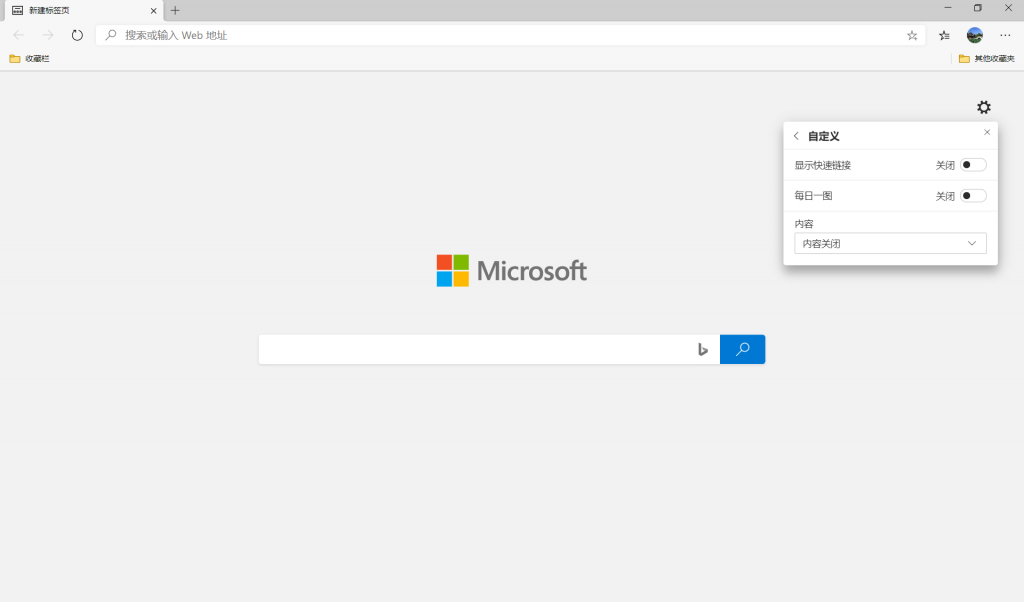Viewport: 1024px width, 602px height.
Task: Add page to favorites with star icon
Action: [x=912, y=35]
